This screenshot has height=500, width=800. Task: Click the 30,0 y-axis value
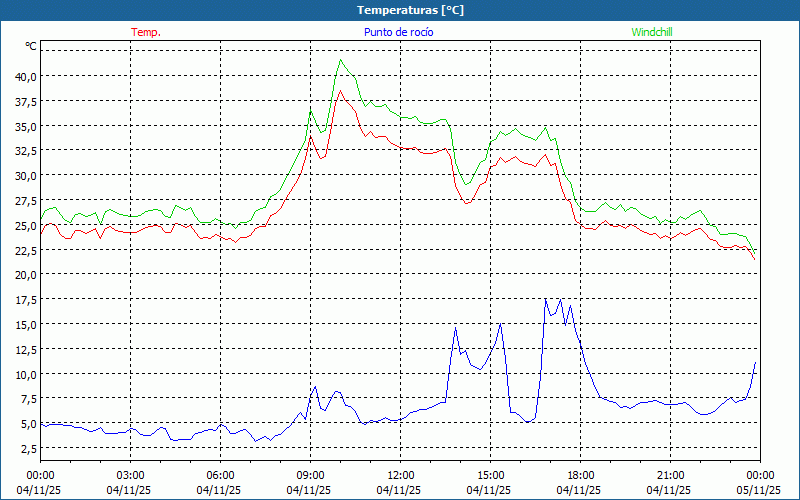pyautogui.click(x=25, y=175)
